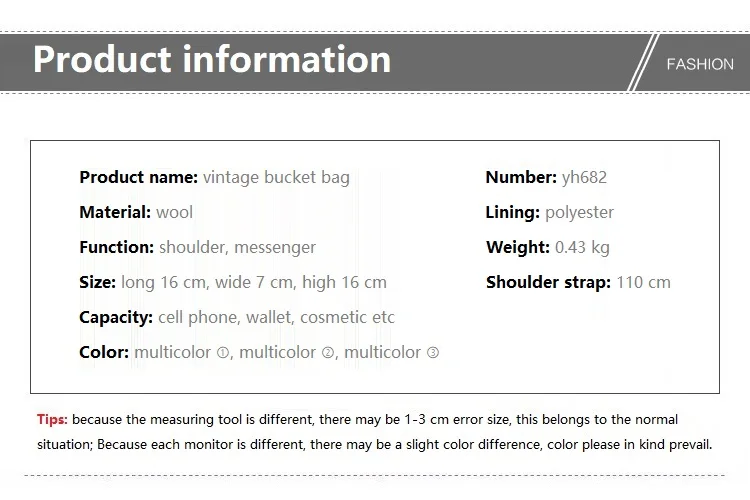Click the Number yh682 value
The width and height of the screenshot is (750, 500).
coord(584,177)
